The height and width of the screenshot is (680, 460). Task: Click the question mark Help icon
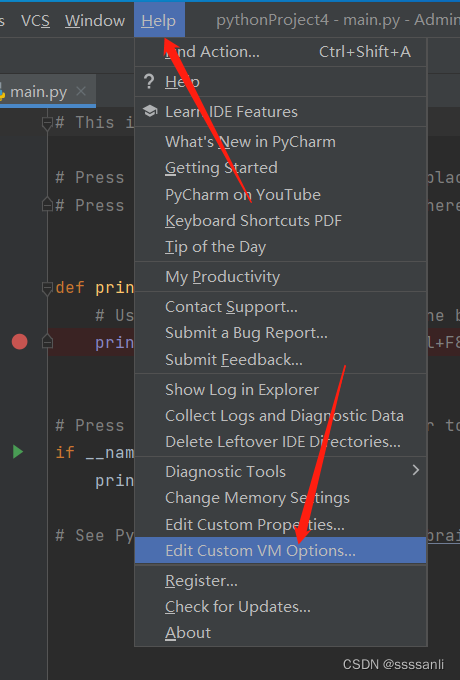[x=149, y=82]
